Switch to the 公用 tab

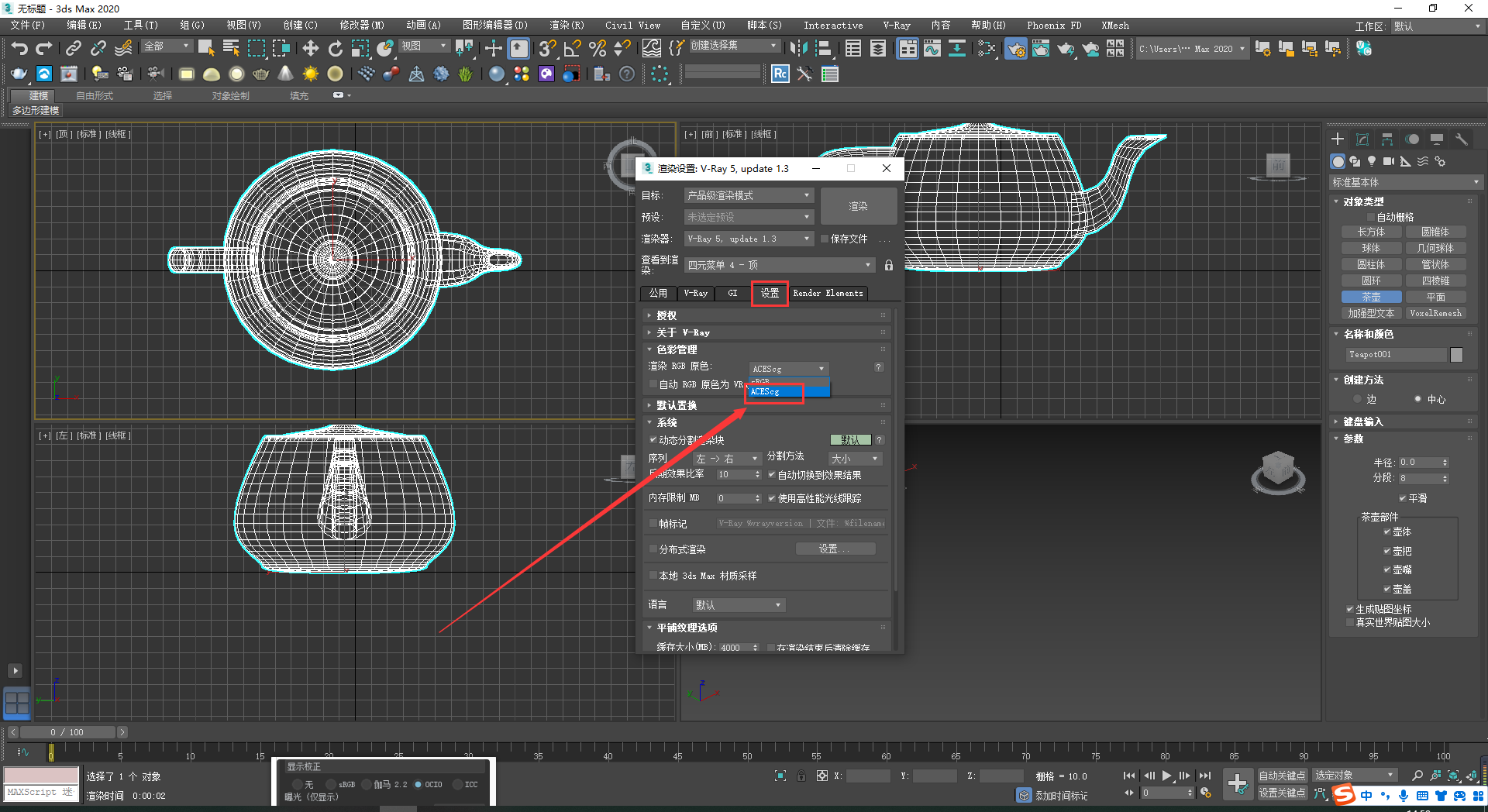point(658,293)
